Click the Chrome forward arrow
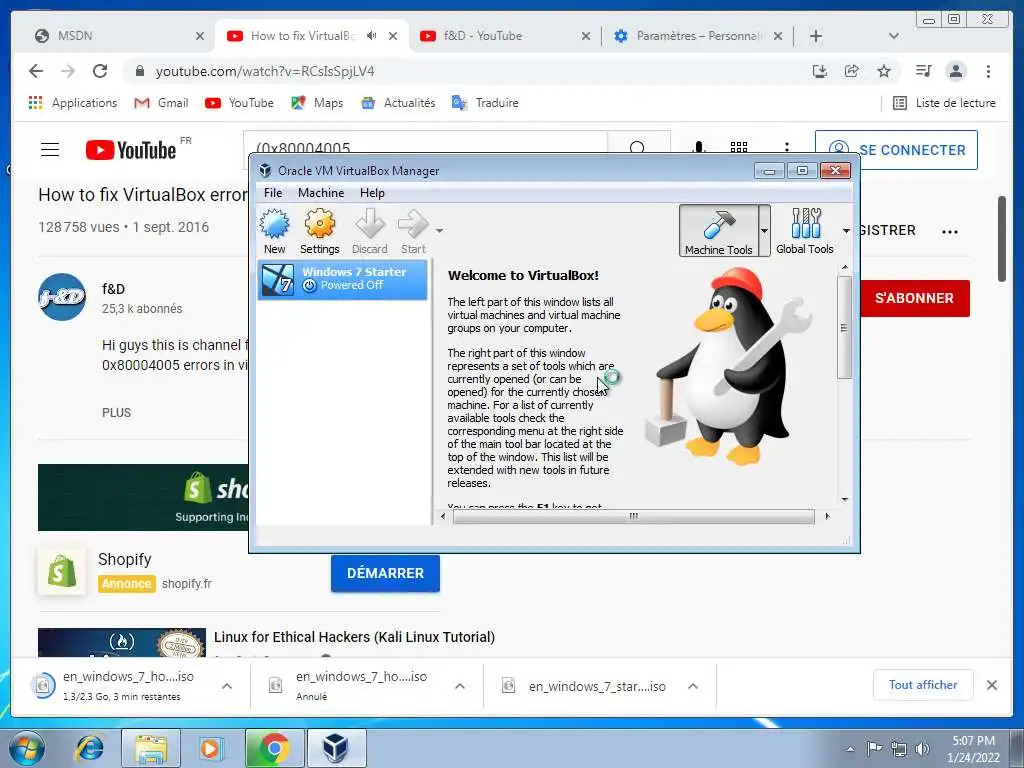This screenshot has width=1024, height=768. [68, 71]
